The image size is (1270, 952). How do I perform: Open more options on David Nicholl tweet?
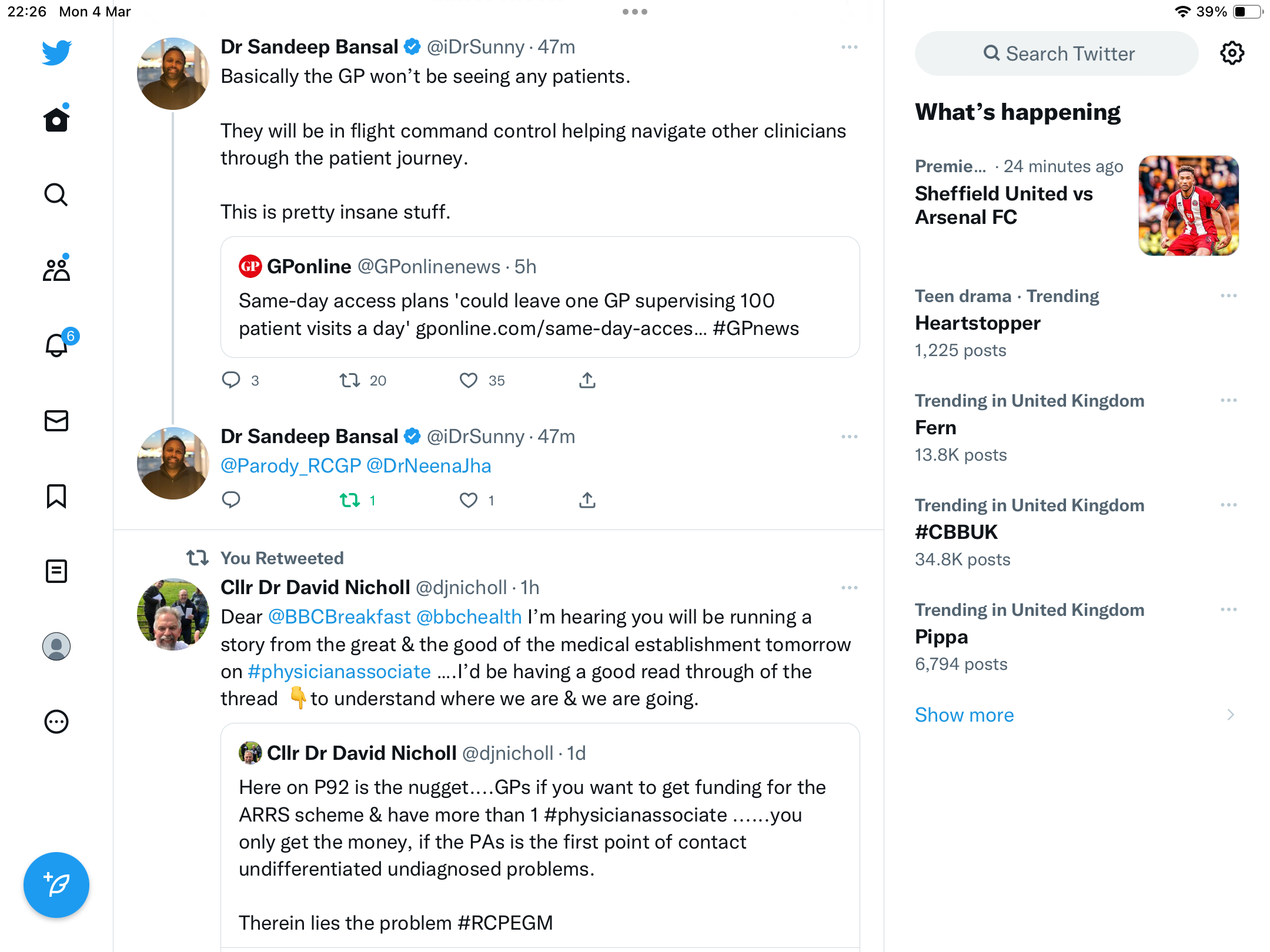pyautogui.click(x=850, y=588)
